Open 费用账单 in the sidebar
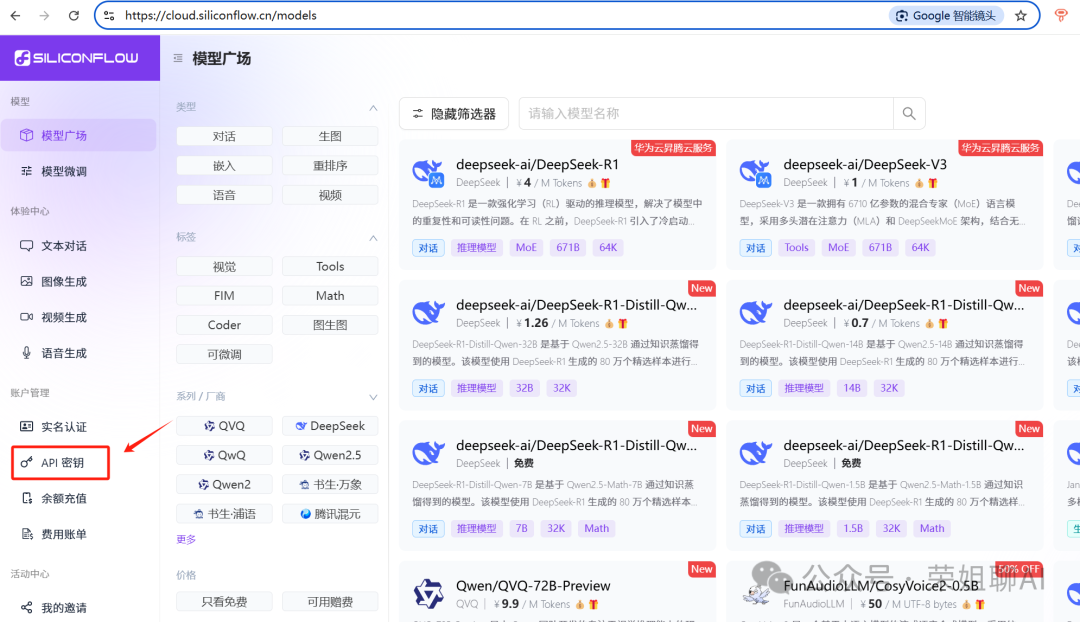This screenshot has width=1080, height=622. click(x=79, y=535)
